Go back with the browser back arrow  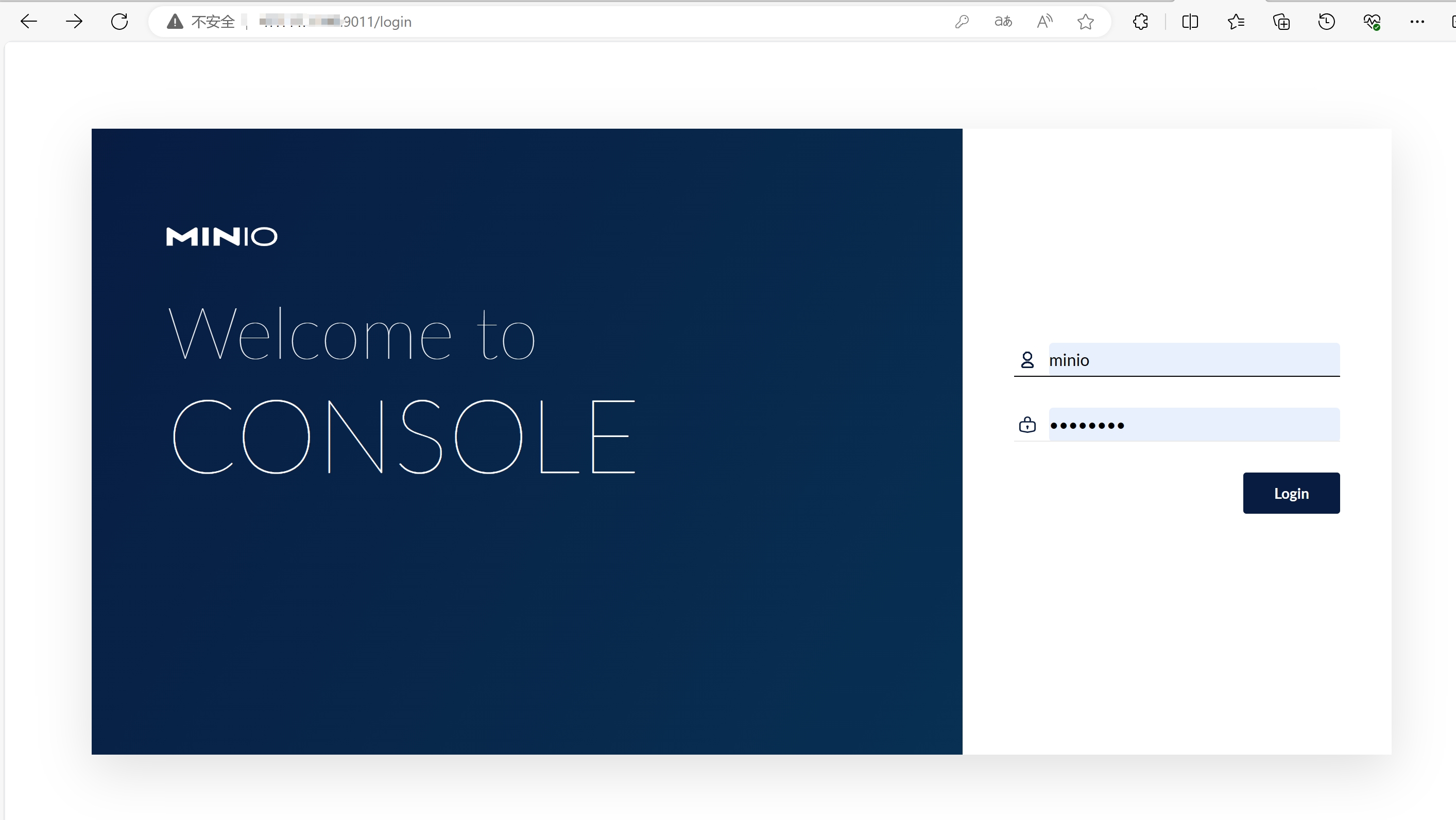click(x=28, y=22)
